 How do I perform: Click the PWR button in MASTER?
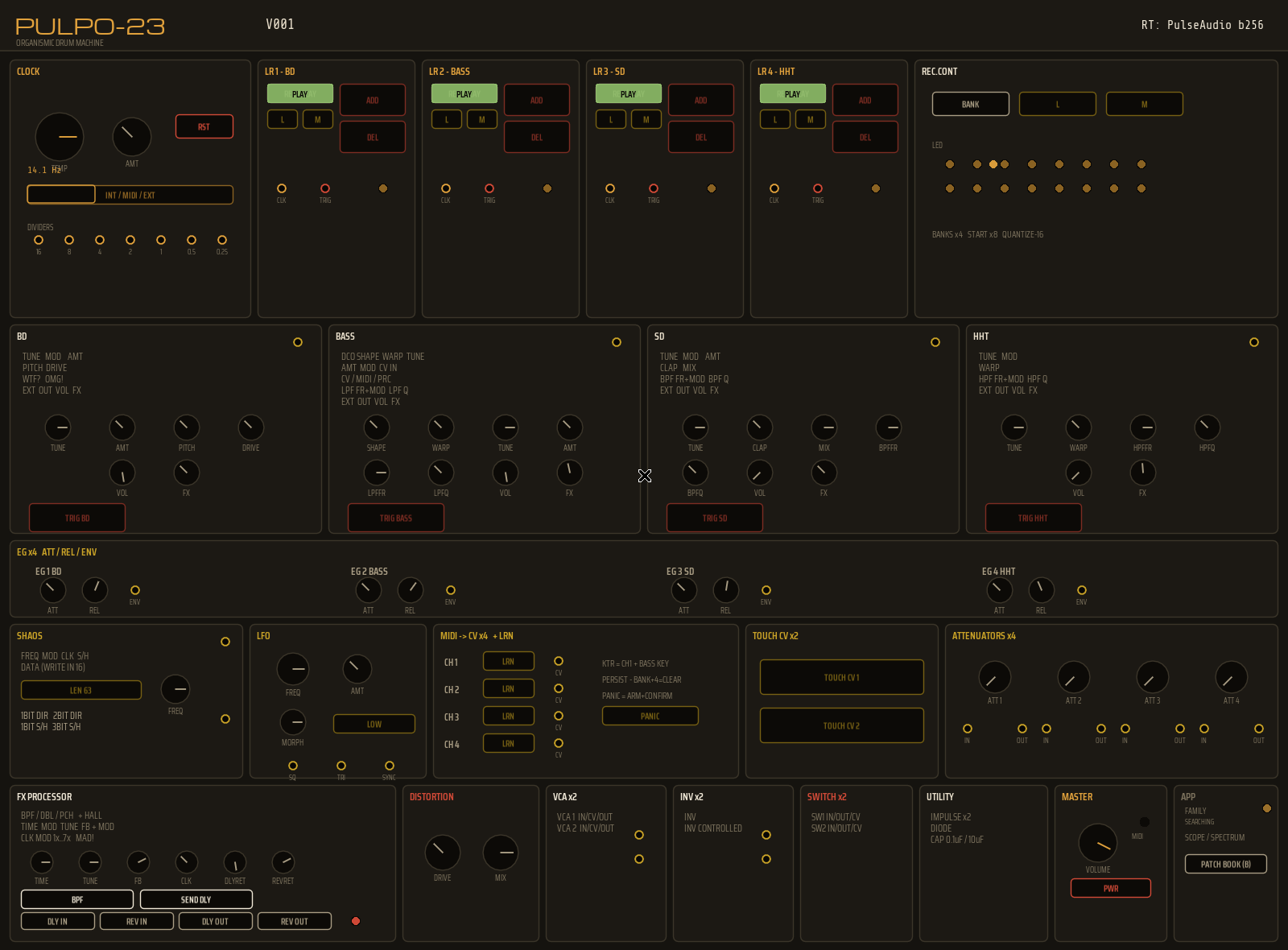pyautogui.click(x=1111, y=888)
